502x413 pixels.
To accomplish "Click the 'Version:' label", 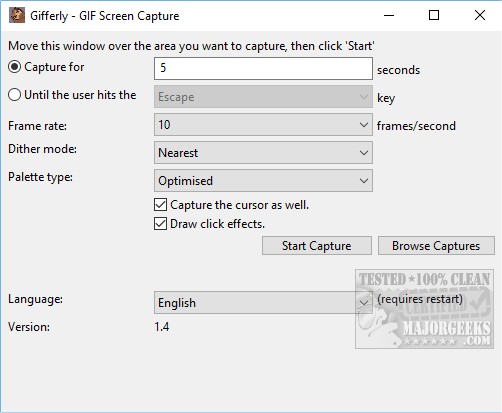I will tap(29, 327).
